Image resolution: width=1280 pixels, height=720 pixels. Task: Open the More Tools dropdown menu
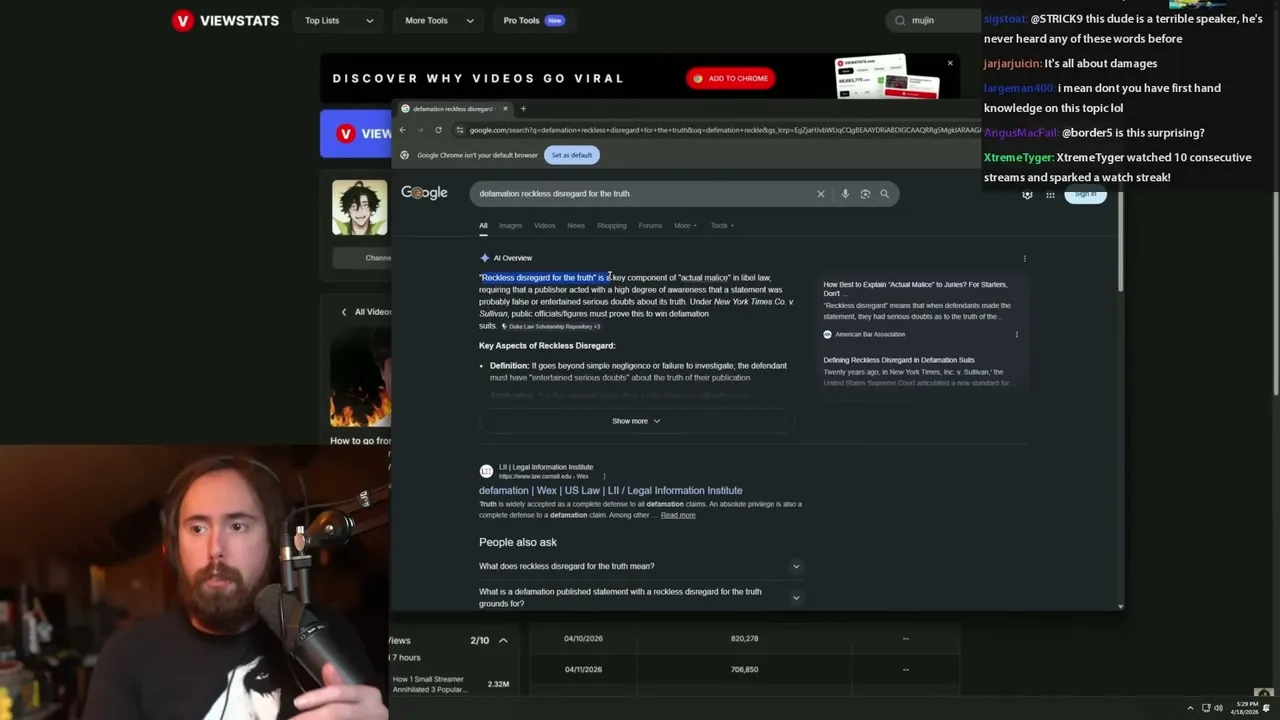[436, 20]
